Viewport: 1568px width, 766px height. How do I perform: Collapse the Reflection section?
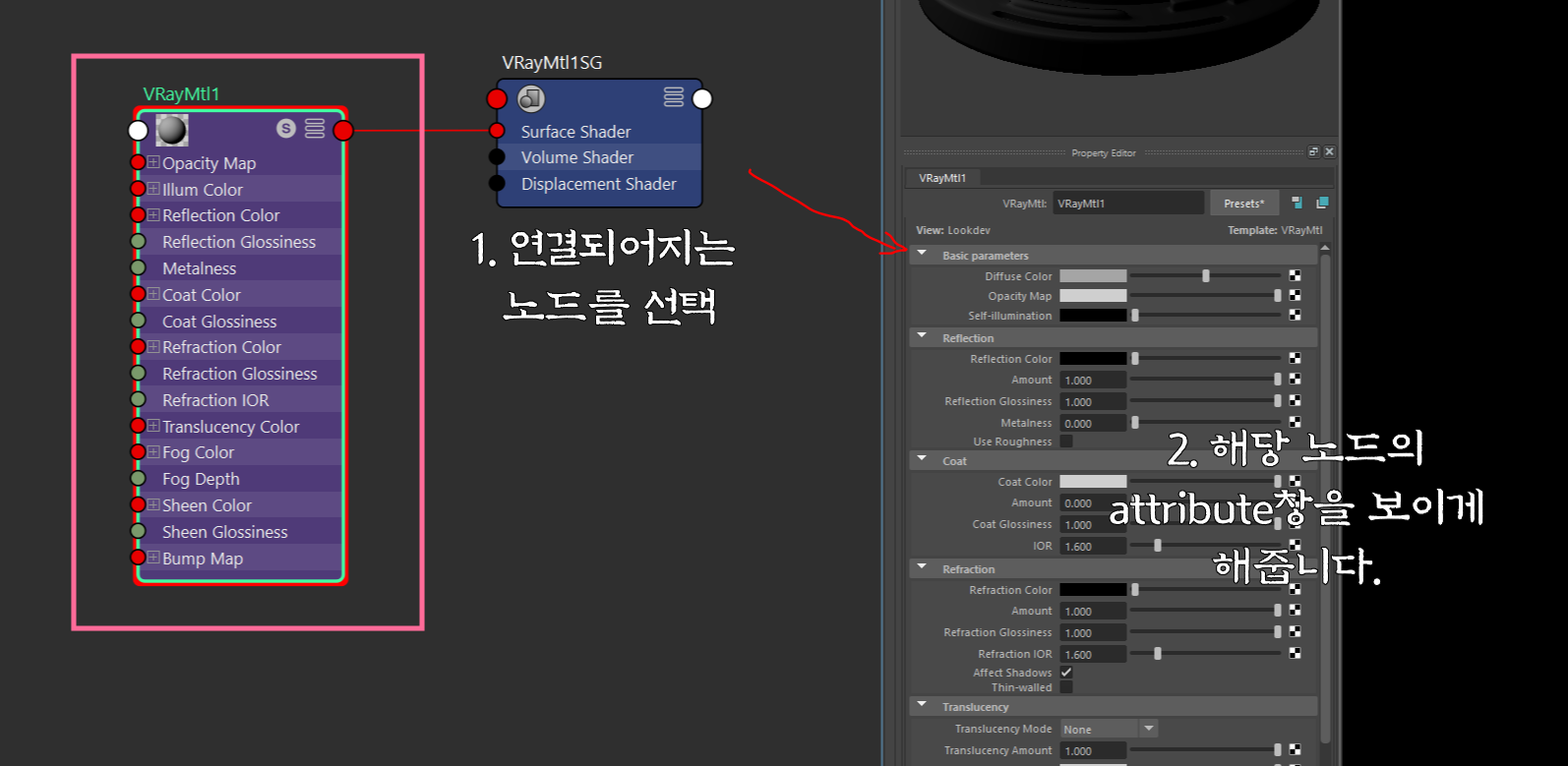point(922,336)
